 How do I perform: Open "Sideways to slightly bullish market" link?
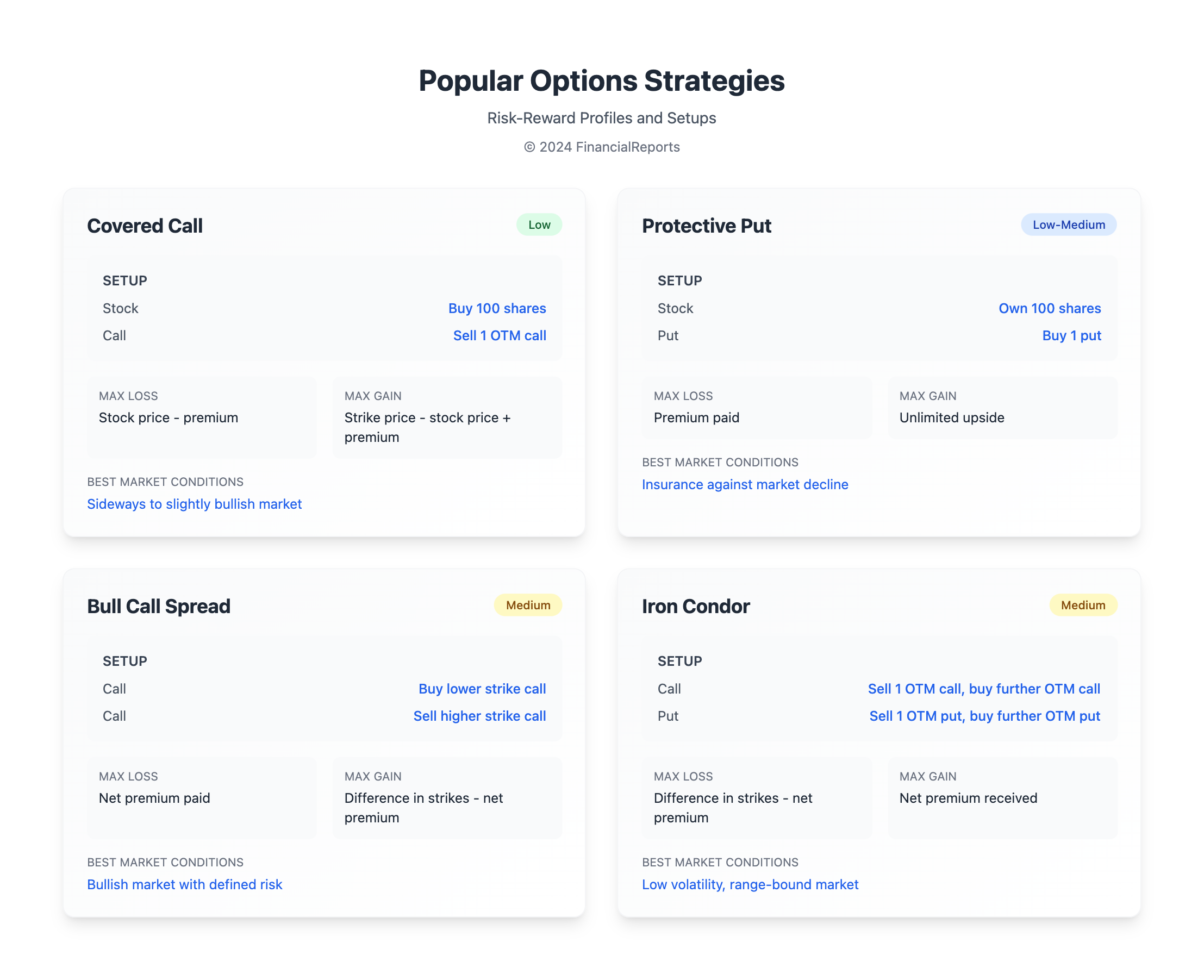click(194, 504)
